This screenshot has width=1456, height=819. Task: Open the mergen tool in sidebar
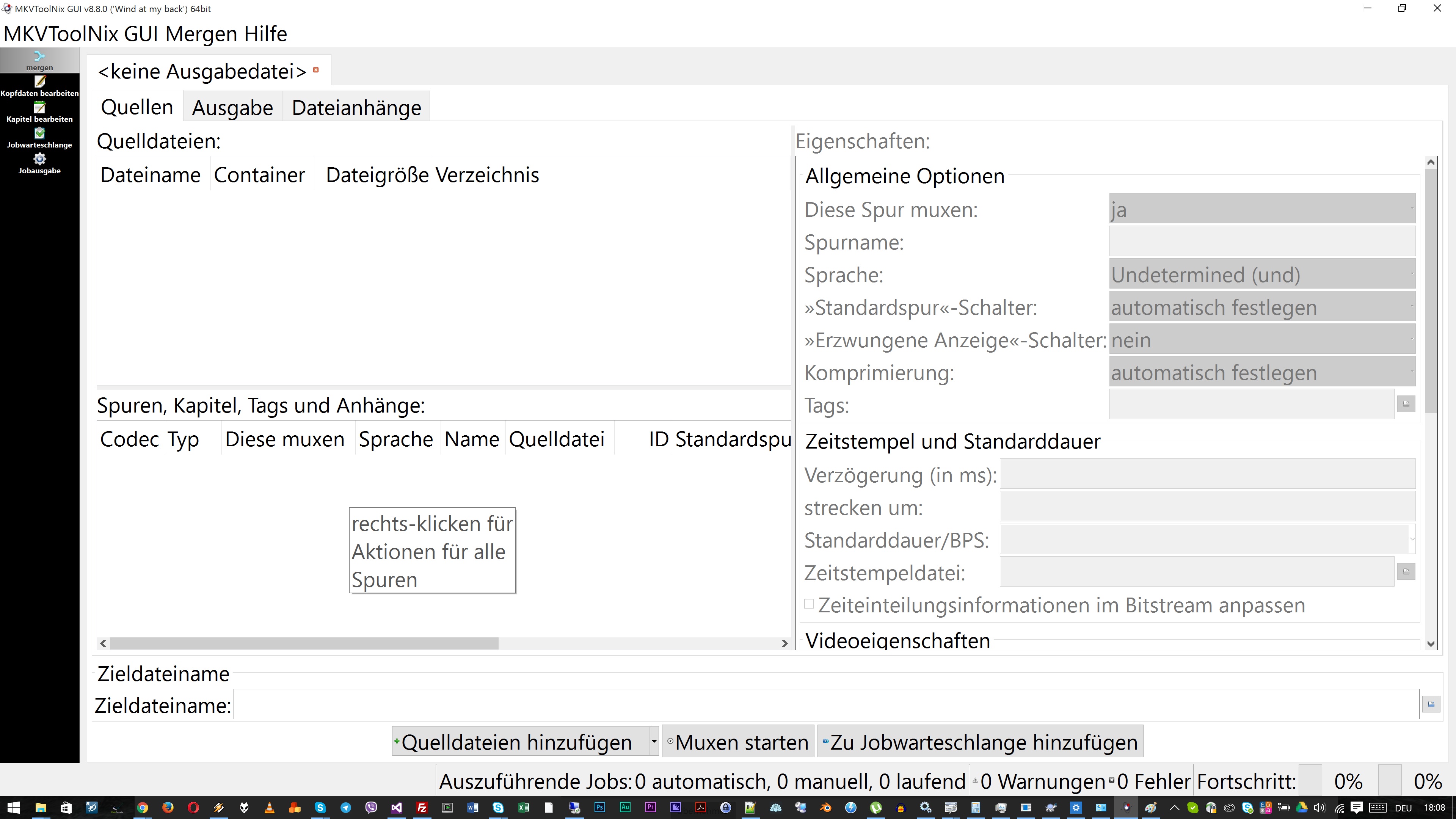39,61
